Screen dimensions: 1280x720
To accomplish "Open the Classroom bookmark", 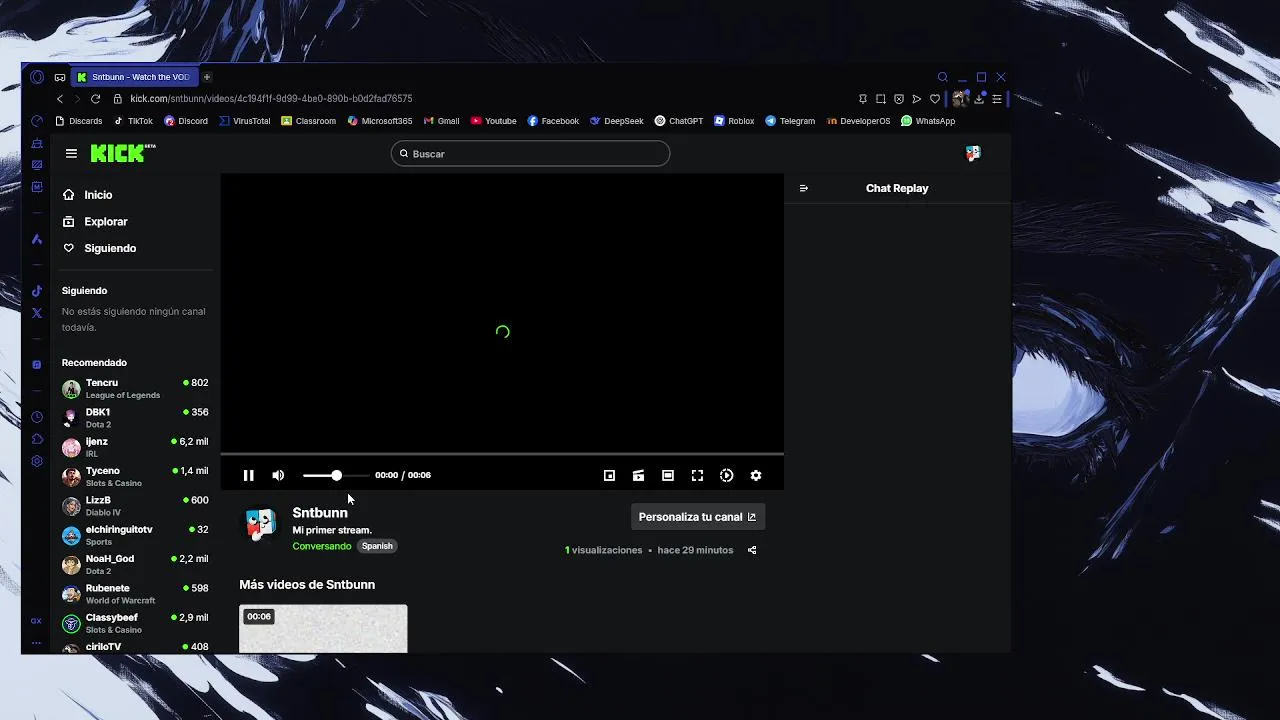I will pyautogui.click(x=308, y=121).
